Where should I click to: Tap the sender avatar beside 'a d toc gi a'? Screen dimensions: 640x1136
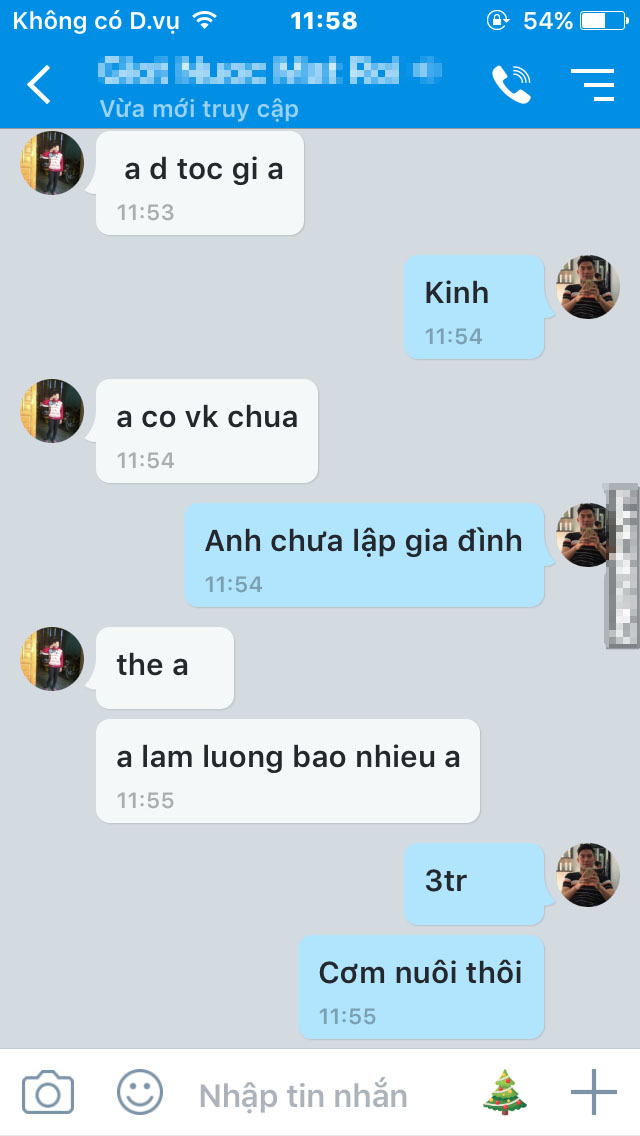pyautogui.click(x=51, y=162)
